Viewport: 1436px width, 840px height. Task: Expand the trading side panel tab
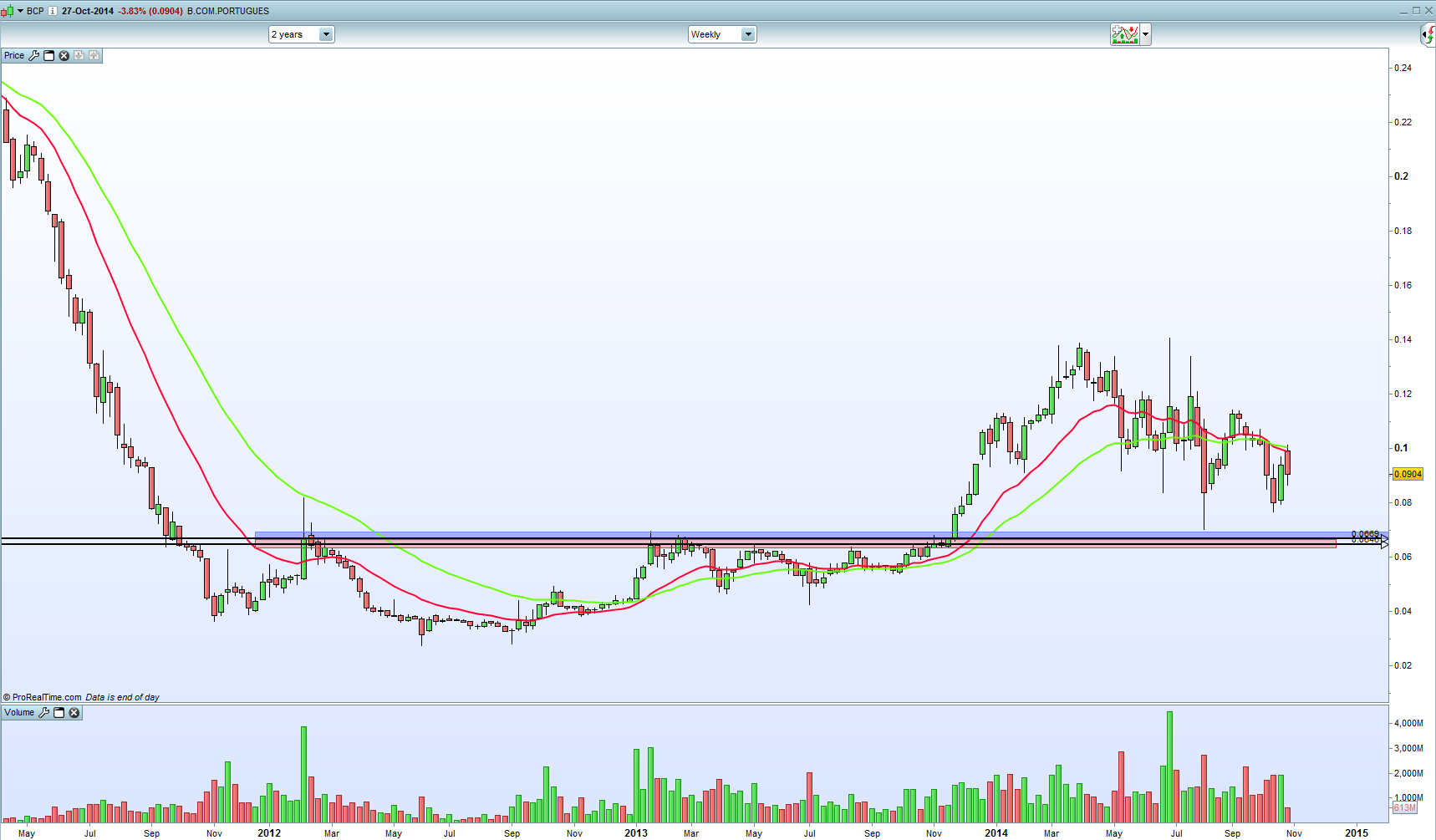pos(1428,34)
